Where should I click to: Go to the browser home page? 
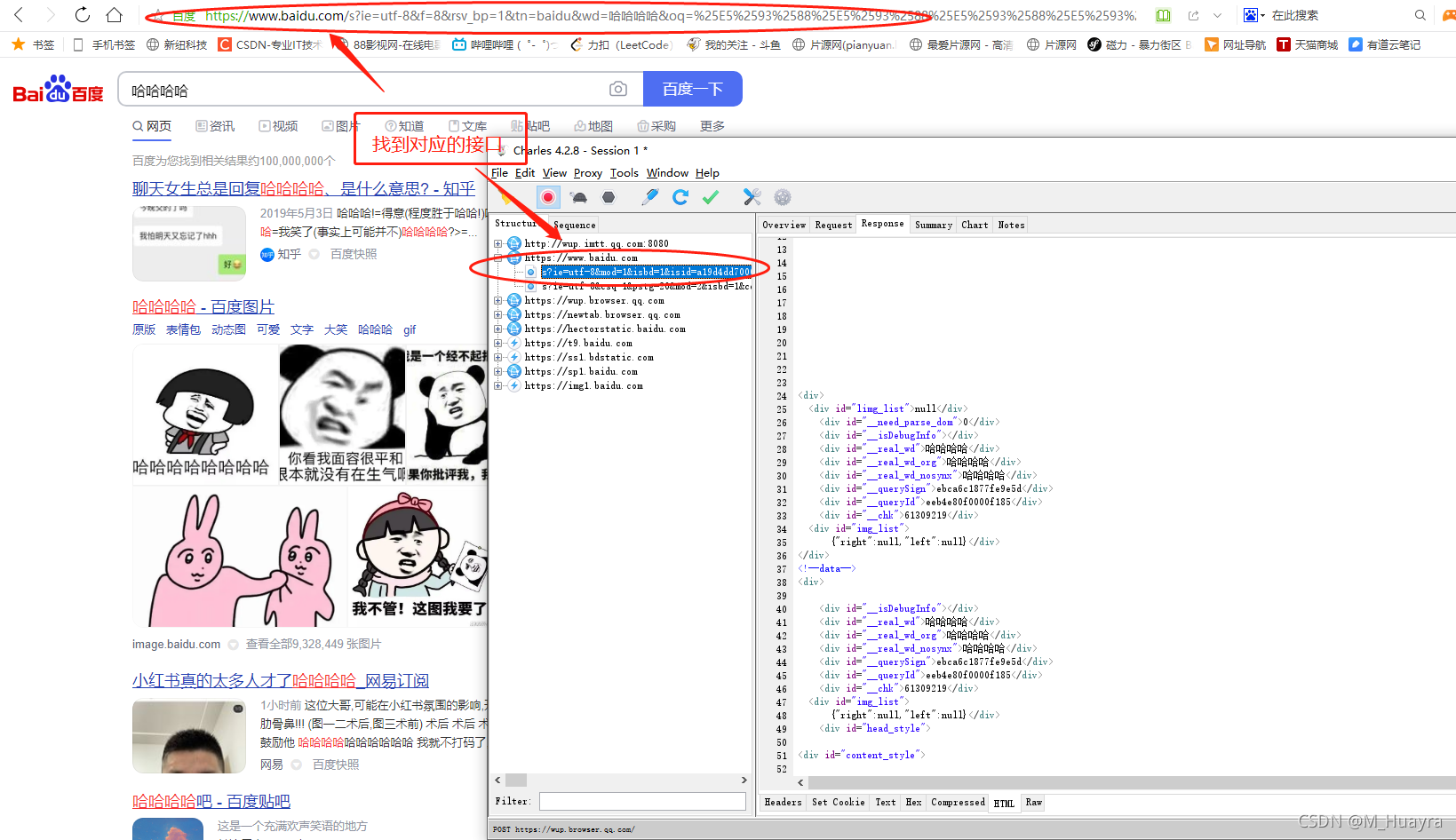tap(114, 15)
